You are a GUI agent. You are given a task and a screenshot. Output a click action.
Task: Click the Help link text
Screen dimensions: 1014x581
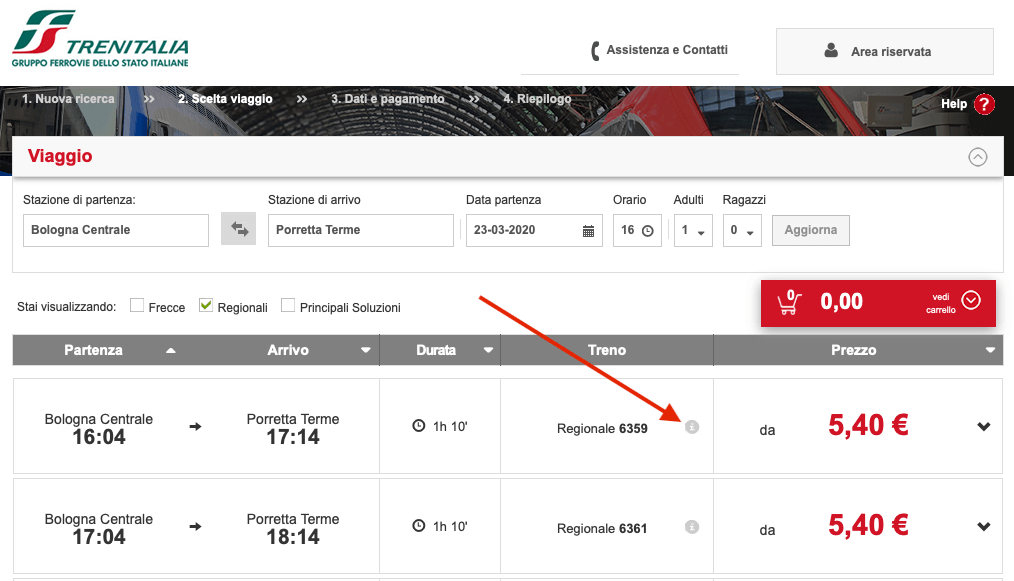click(954, 104)
